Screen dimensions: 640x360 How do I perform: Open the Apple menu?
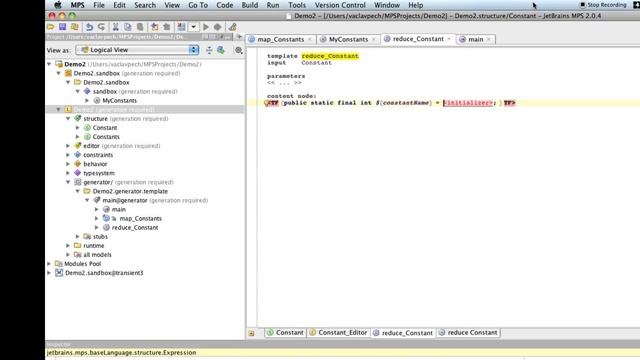58,5
